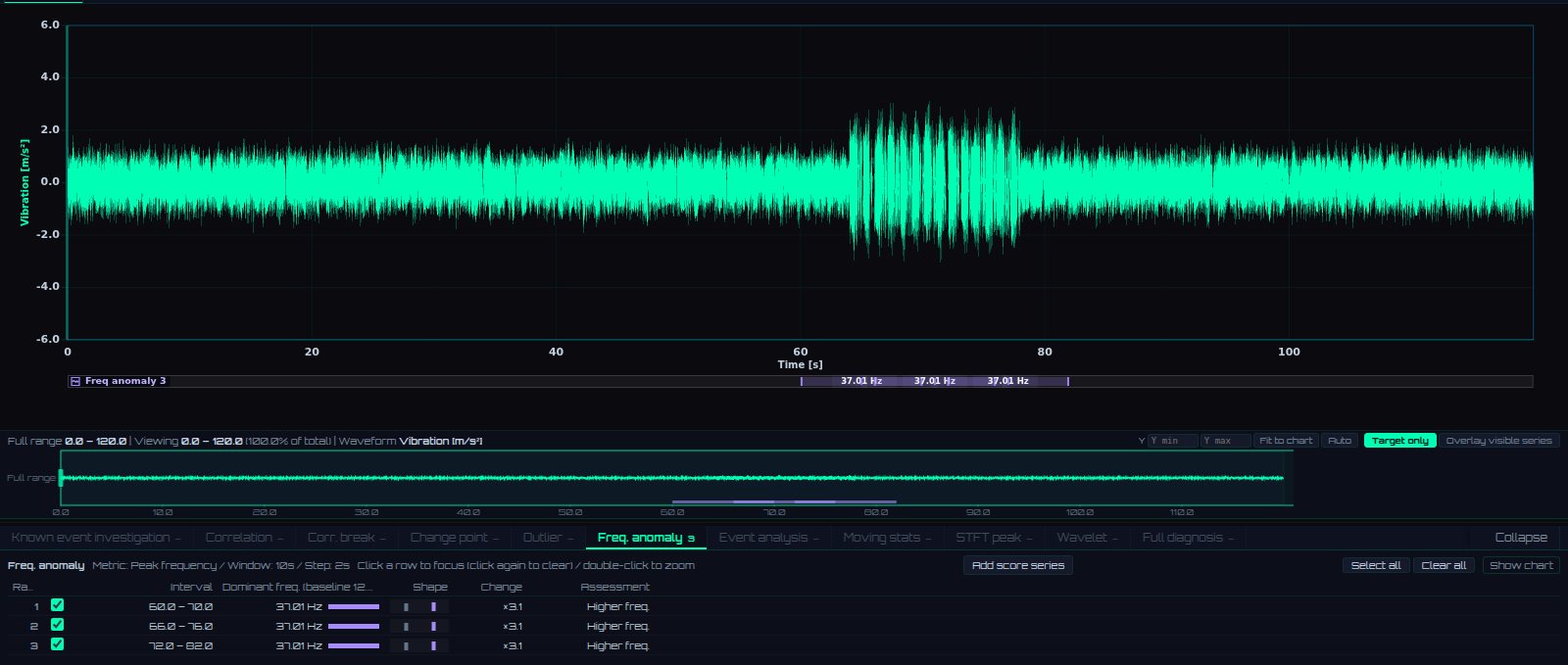Click the Dominant freq. column header
The image size is (1568, 665).
[x=297, y=587]
